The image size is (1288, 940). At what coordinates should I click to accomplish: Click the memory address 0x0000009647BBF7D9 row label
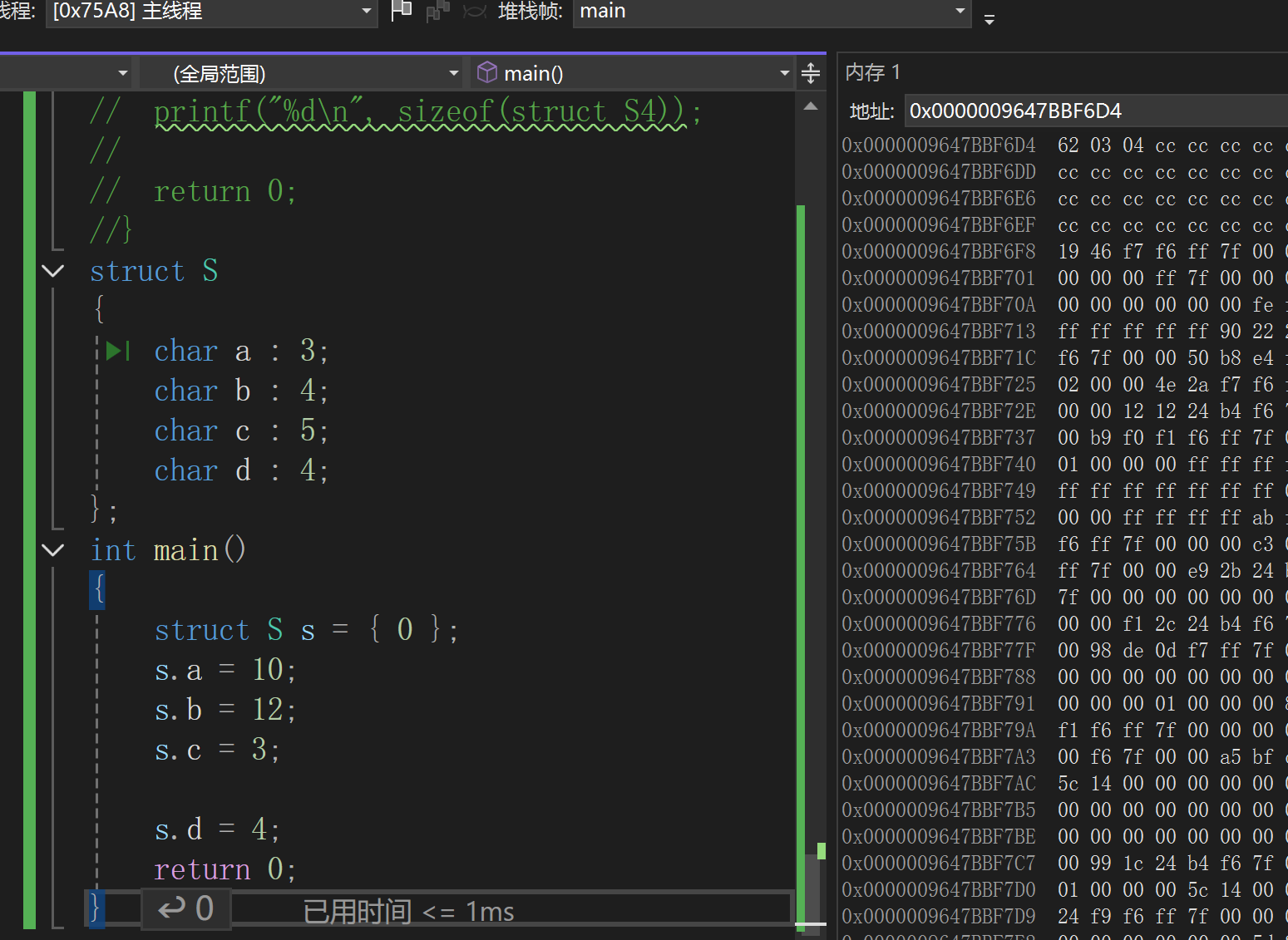point(939,917)
